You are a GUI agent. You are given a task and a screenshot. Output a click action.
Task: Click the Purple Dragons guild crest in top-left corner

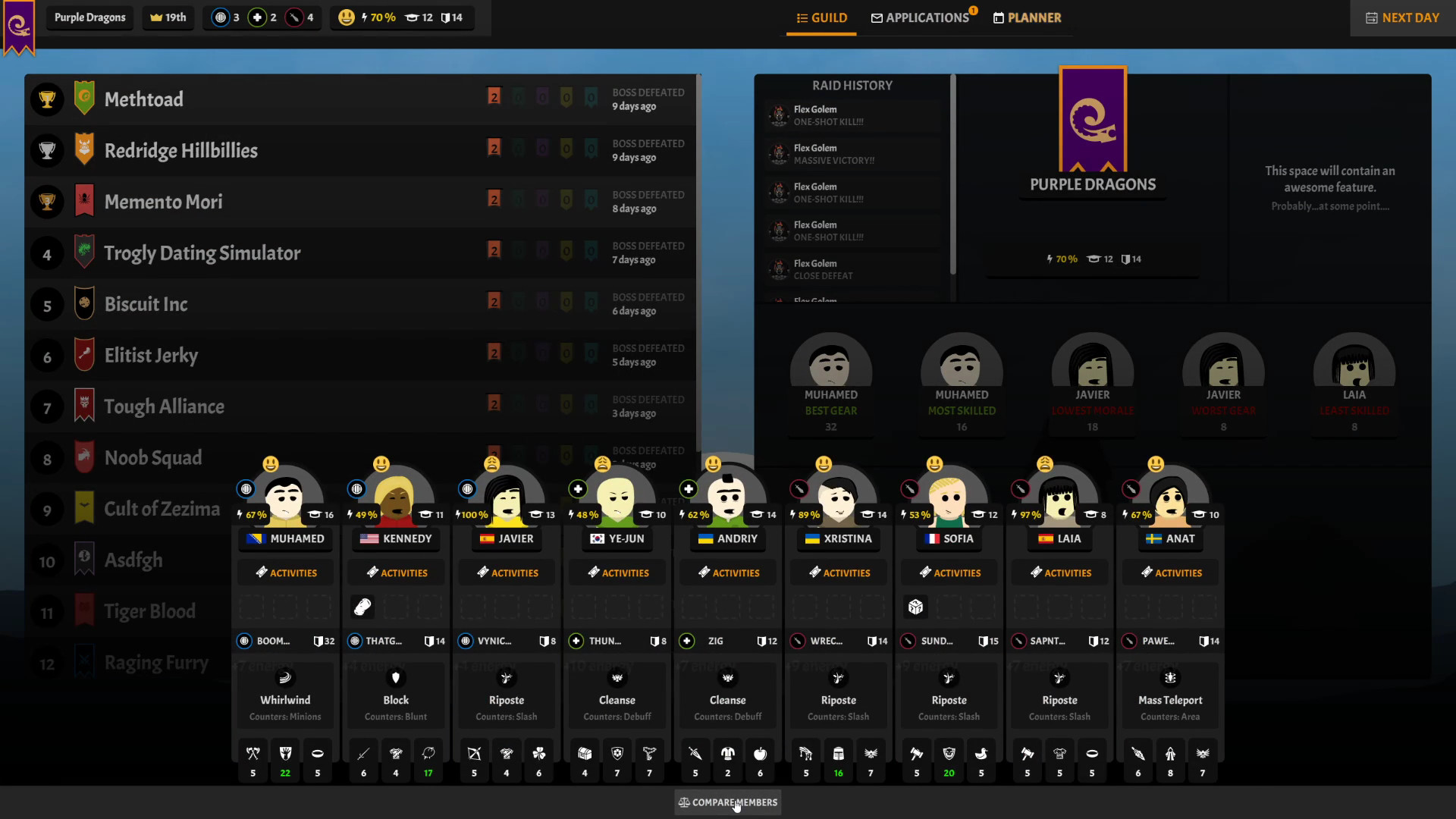coord(18,25)
